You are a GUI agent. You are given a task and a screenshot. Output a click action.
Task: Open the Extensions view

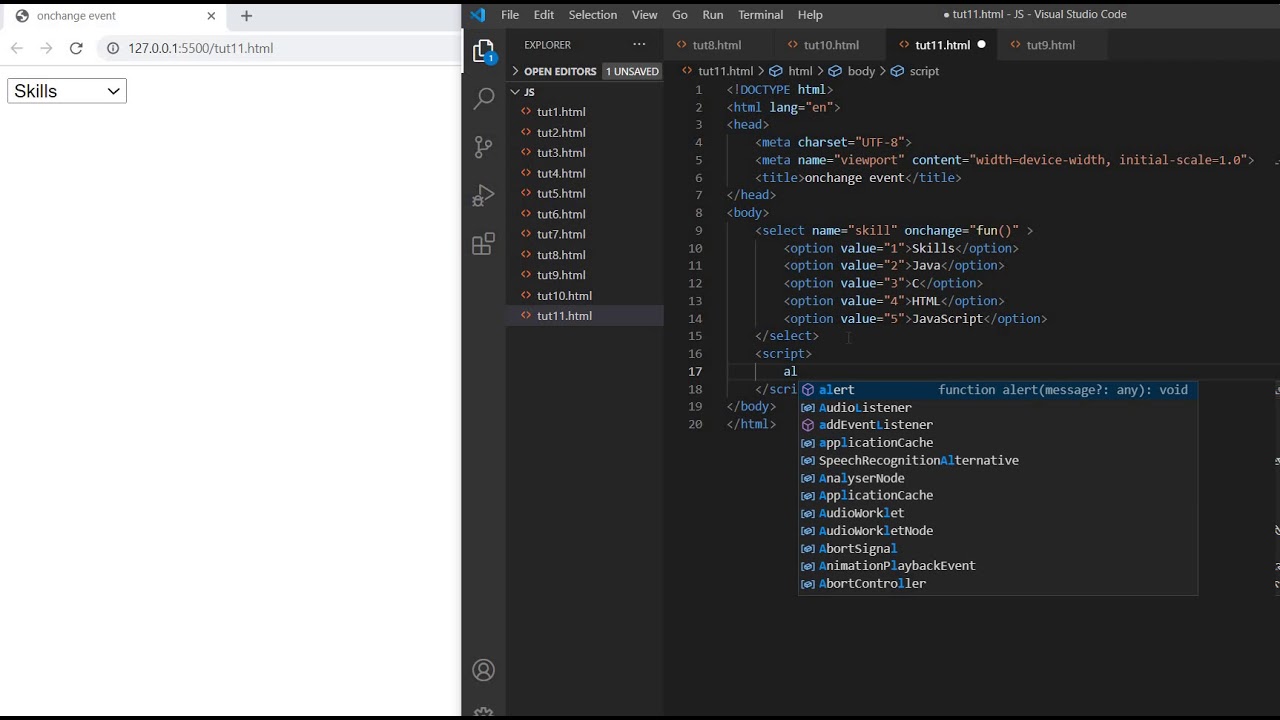(484, 244)
